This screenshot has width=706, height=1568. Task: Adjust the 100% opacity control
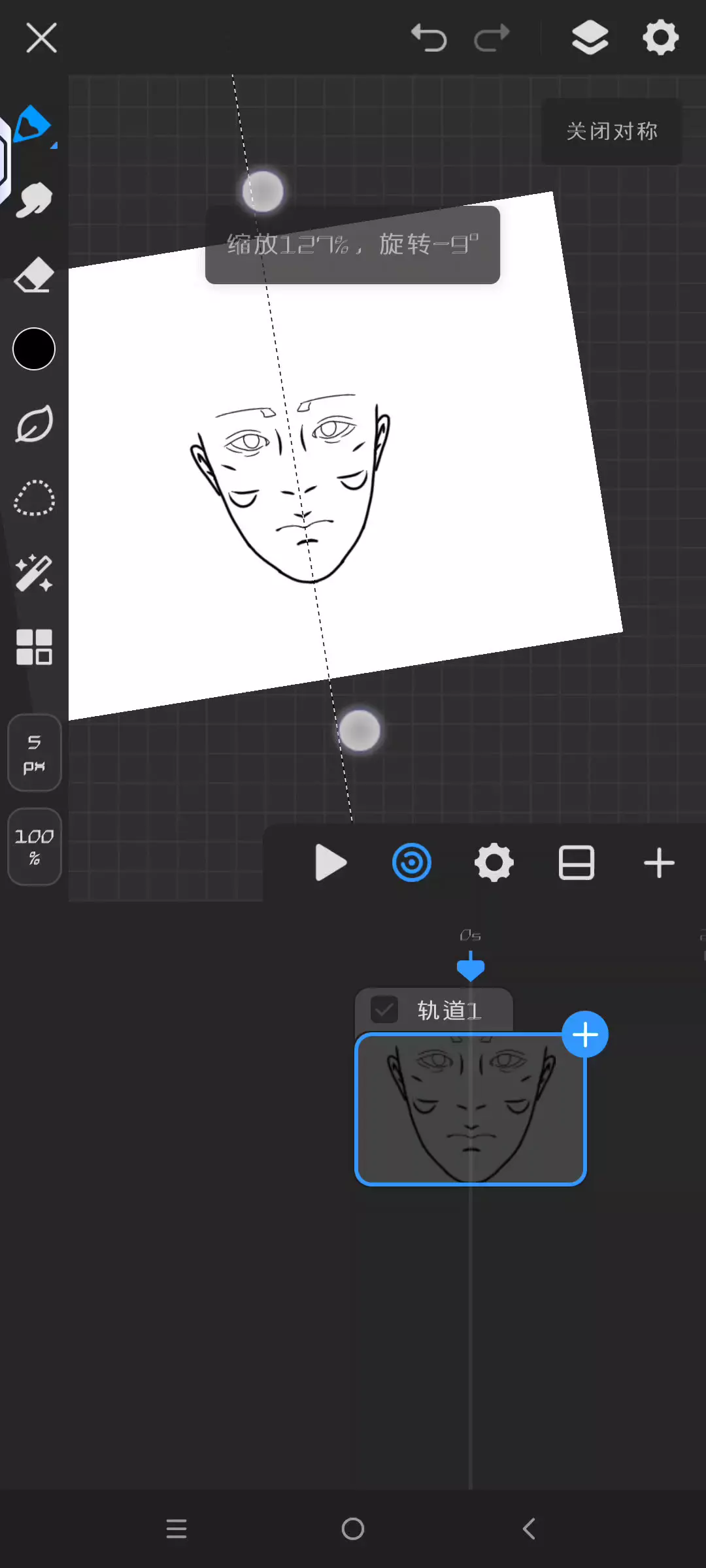35,847
